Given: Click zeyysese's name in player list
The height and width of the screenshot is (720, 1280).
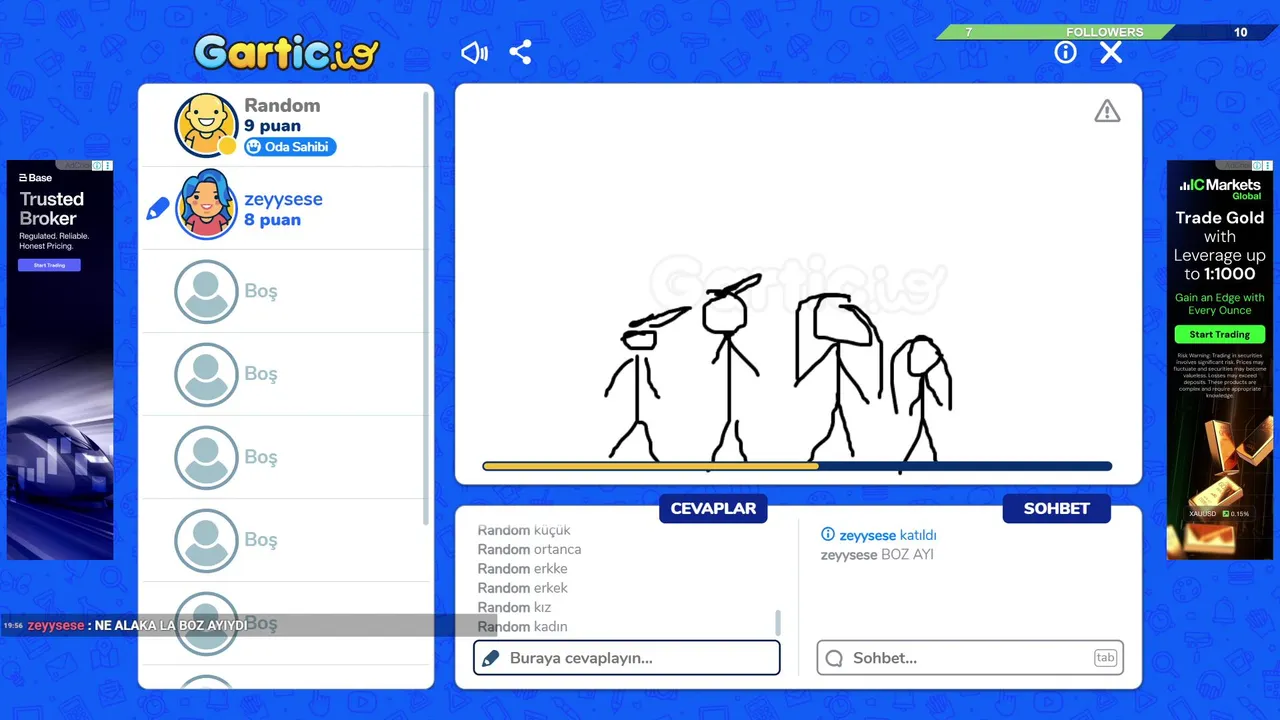Looking at the screenshot, I should [283, 199].
